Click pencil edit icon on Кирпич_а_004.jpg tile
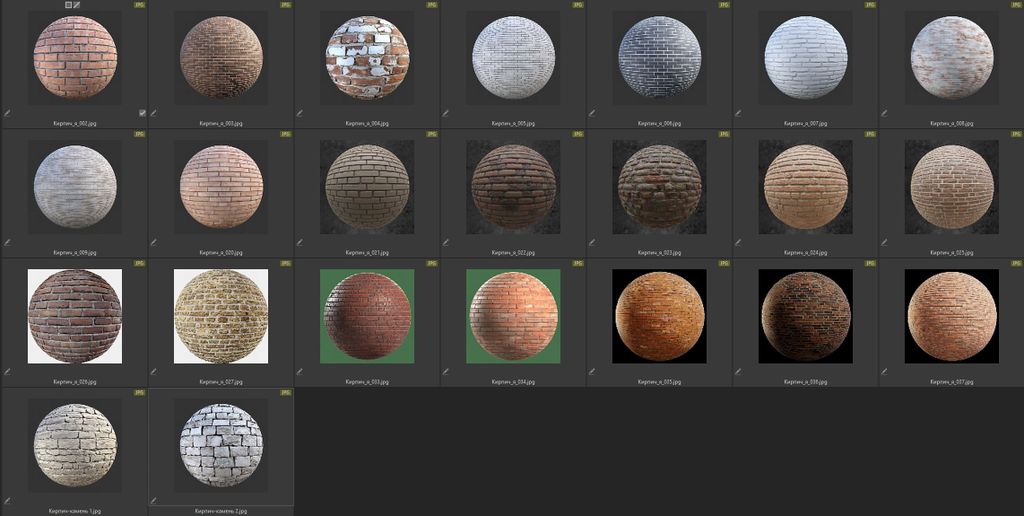The height and width of the screenshot is (516, 1024). [299, 113]
